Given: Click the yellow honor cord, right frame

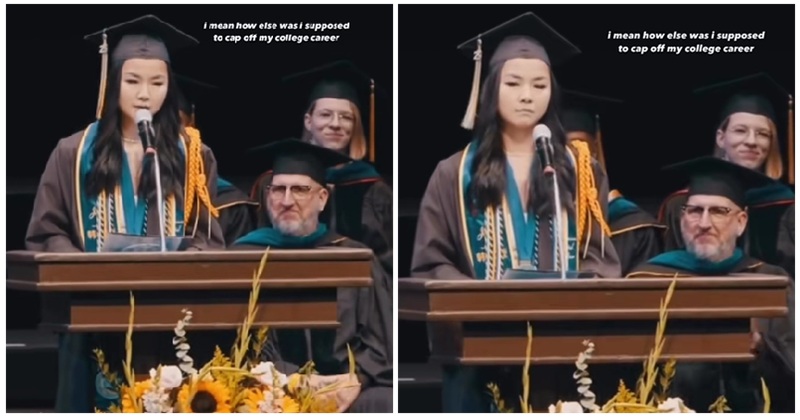Looking at the screenshot, I should tap(590, 189).
